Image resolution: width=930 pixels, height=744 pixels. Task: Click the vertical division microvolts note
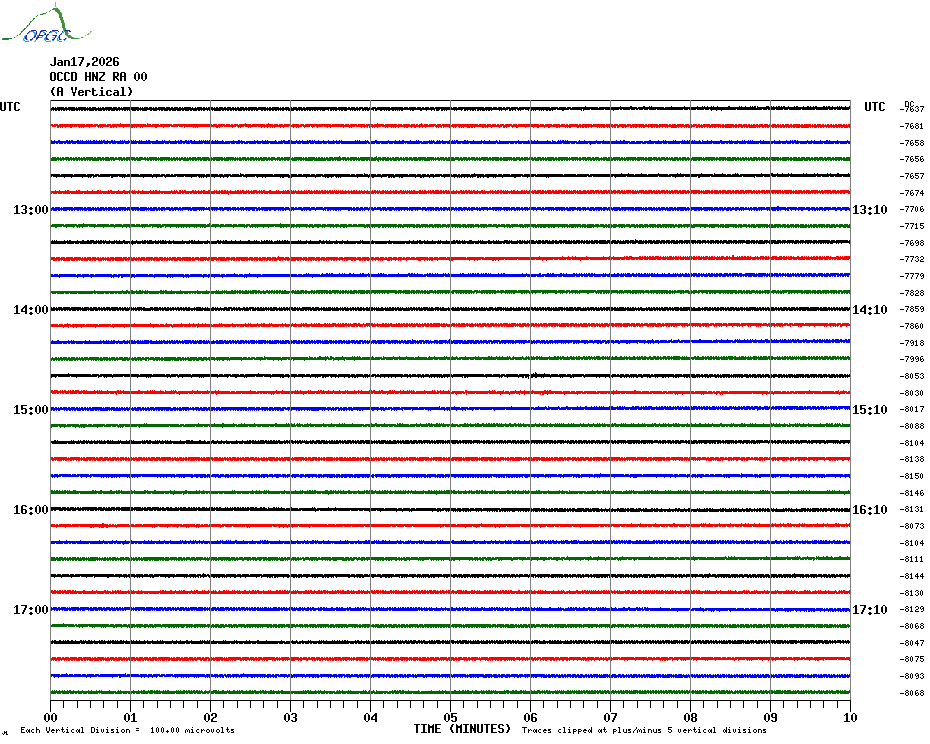[x=127, y=731]
